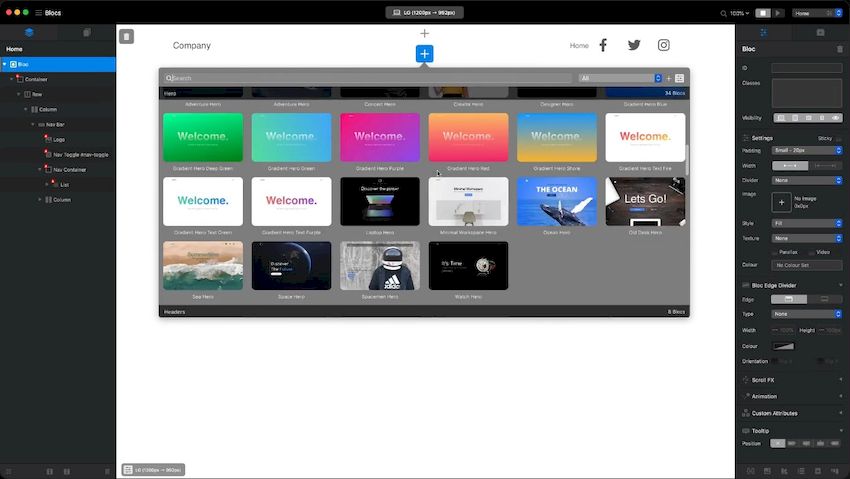Viewport: 850px width, 479px height.
Task: Open the Texture dropdown set to None
Action: 807,238
